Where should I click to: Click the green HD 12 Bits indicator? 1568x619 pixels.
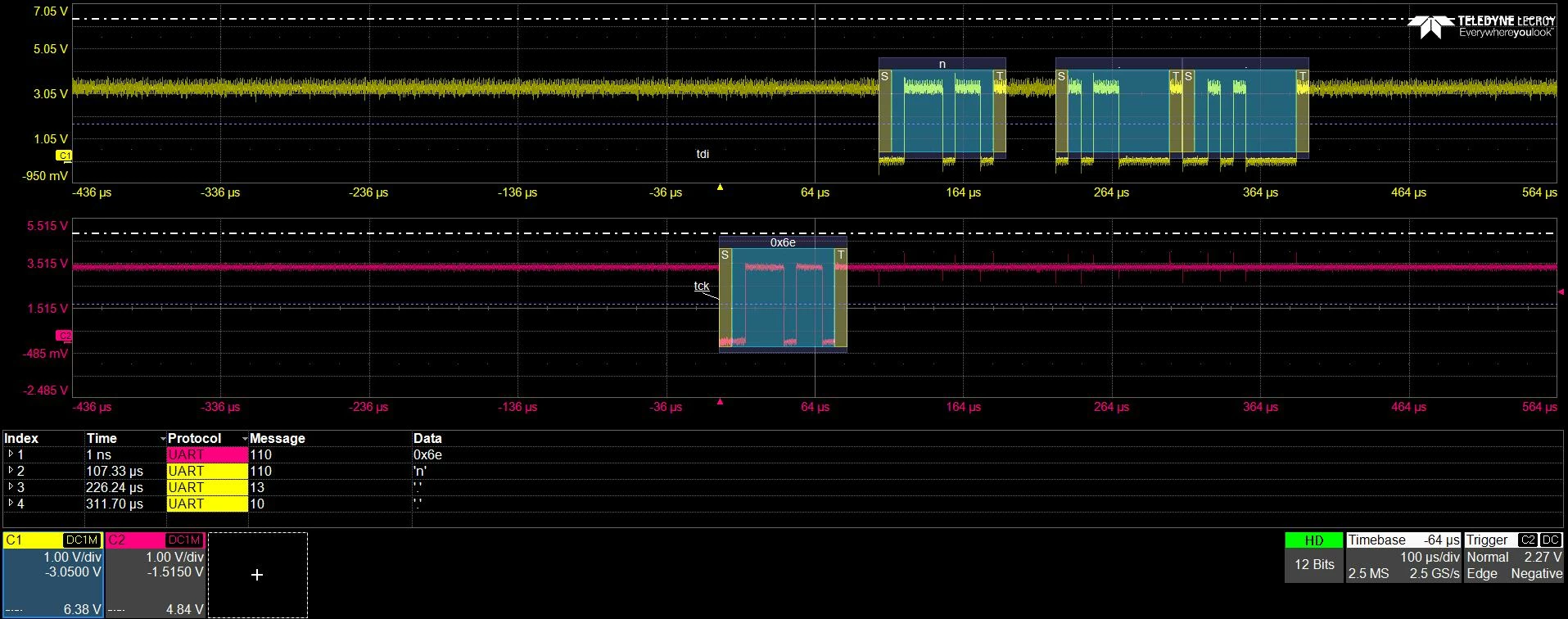click(x=1314, y=557)
